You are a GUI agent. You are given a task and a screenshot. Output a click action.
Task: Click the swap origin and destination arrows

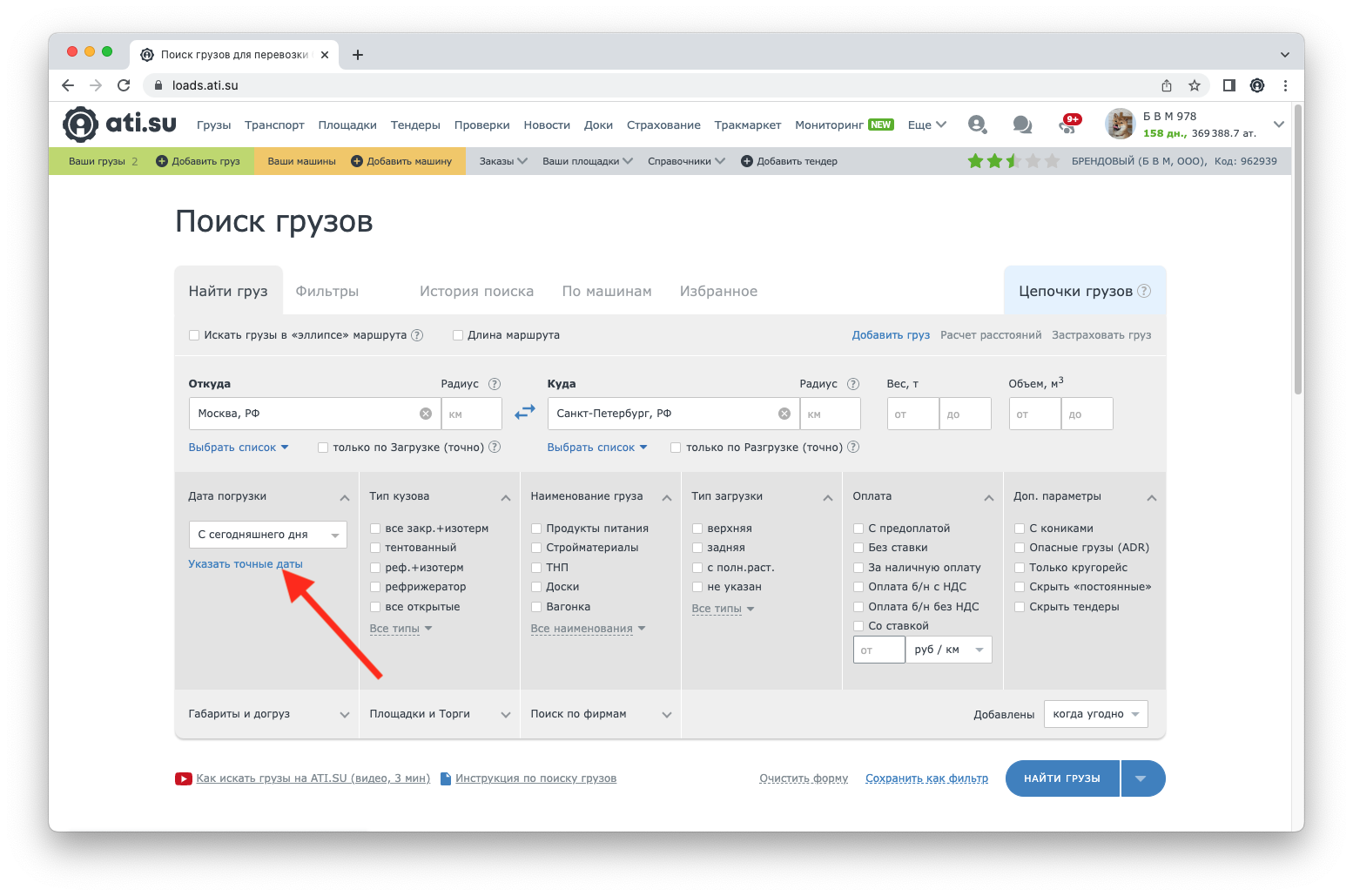click(x=524, y=413)
